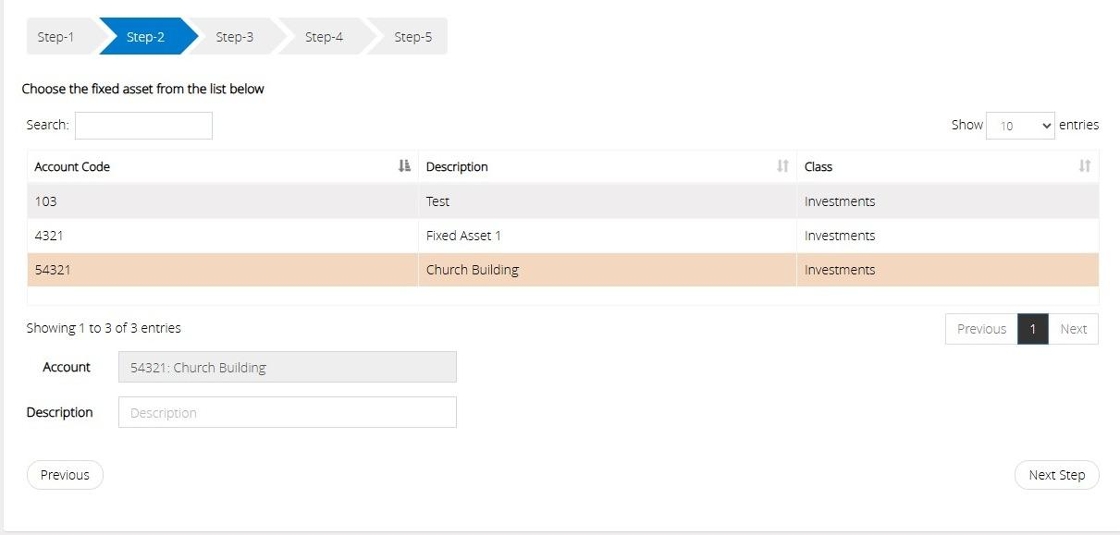Viewport: 1120px width, 535px height.
Task: Click the pagination Next link
Action: pyautogui.click(x=1073, y=329)
